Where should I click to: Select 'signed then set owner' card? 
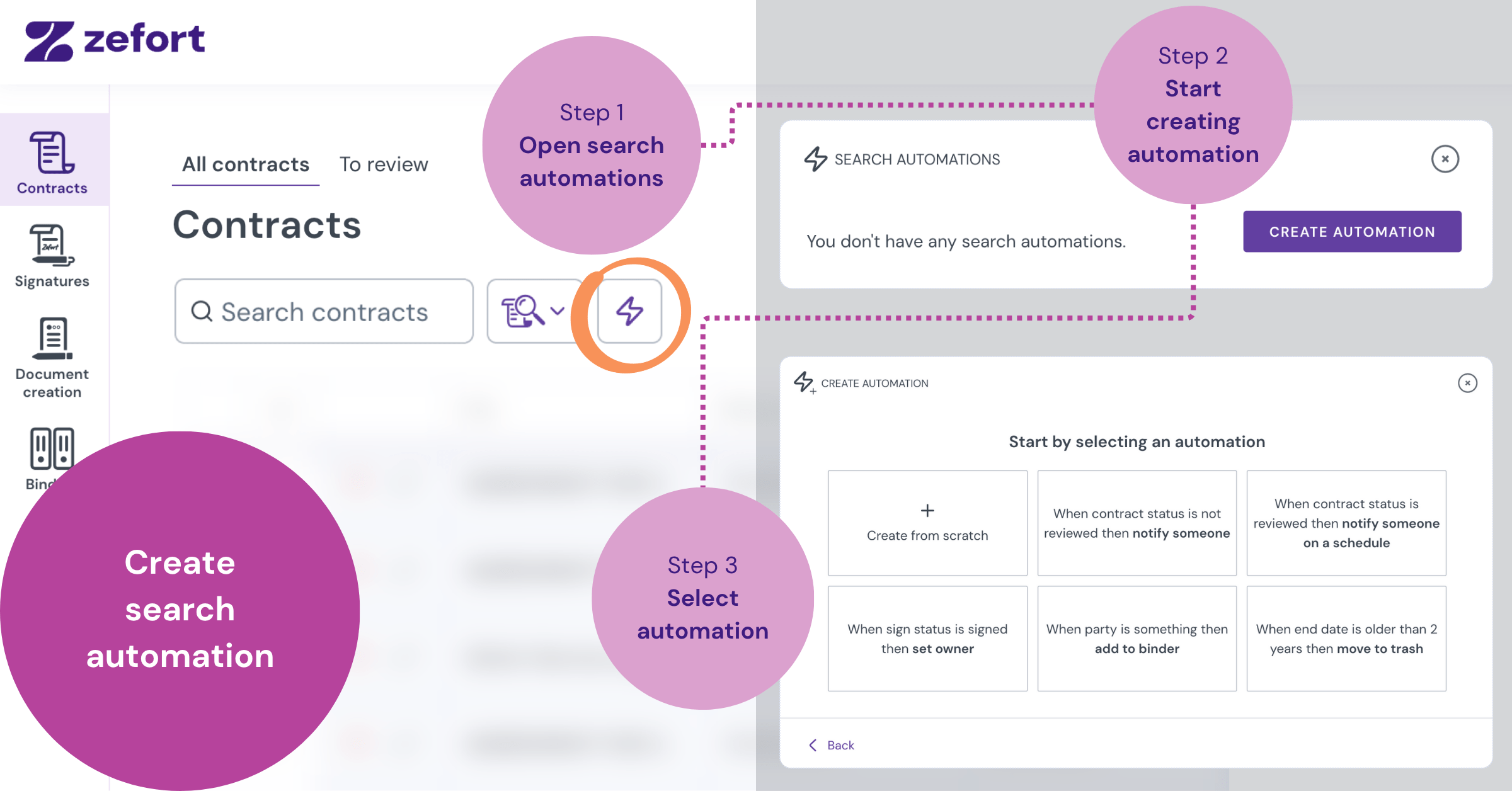coord(927,639)
